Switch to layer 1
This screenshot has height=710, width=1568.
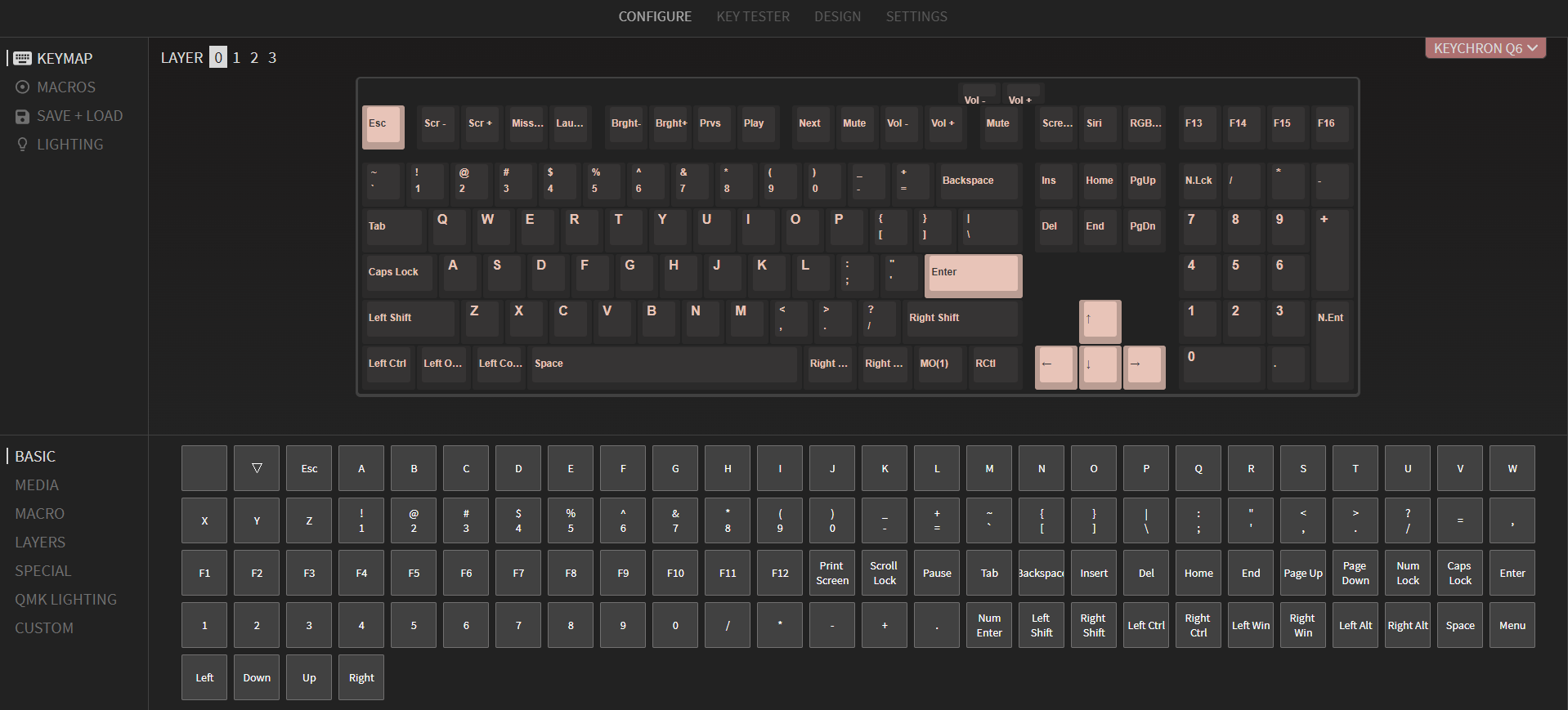(x=236, y=58)
